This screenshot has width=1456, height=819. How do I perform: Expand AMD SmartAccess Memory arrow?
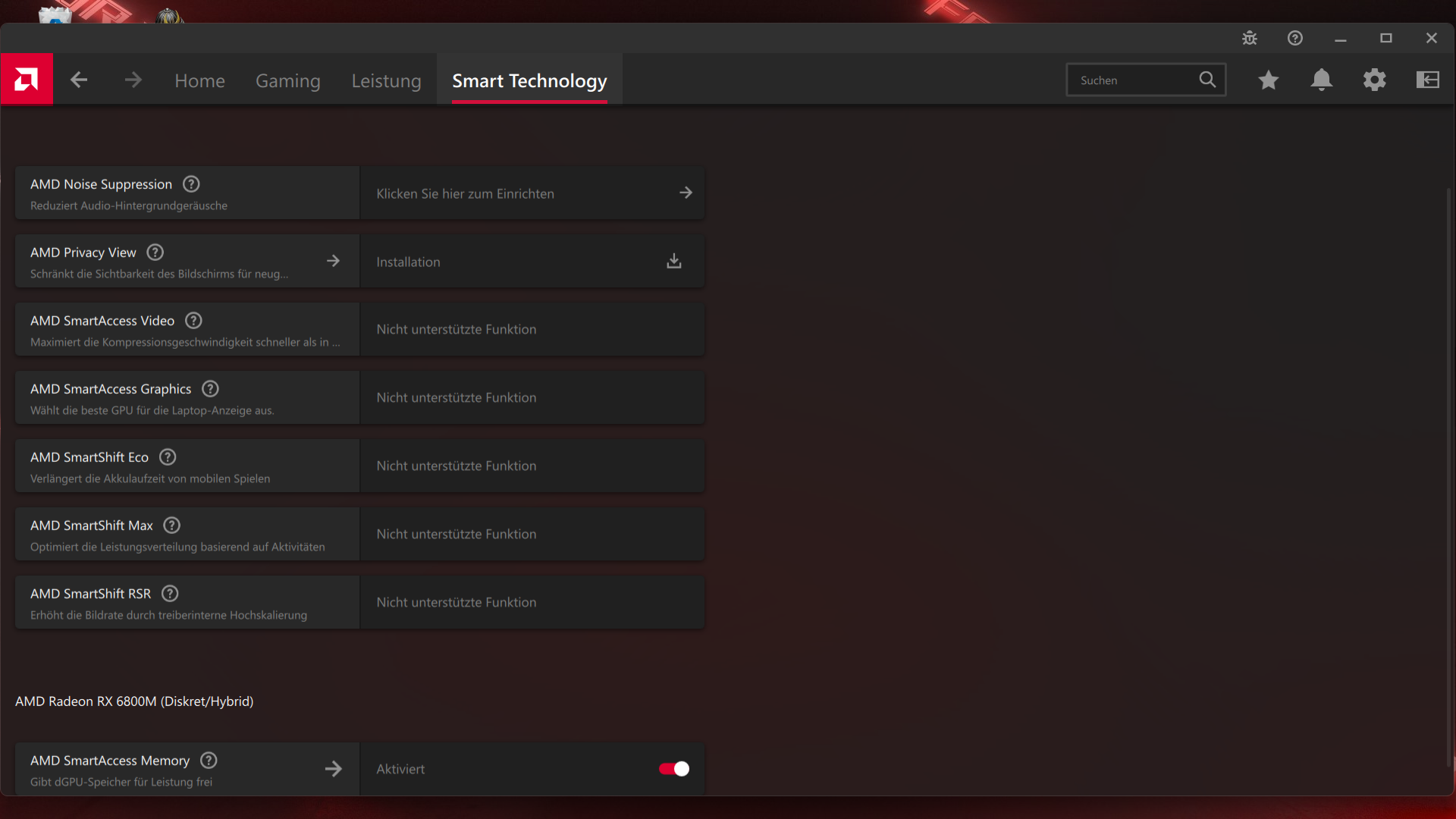[x=333, y=769]
